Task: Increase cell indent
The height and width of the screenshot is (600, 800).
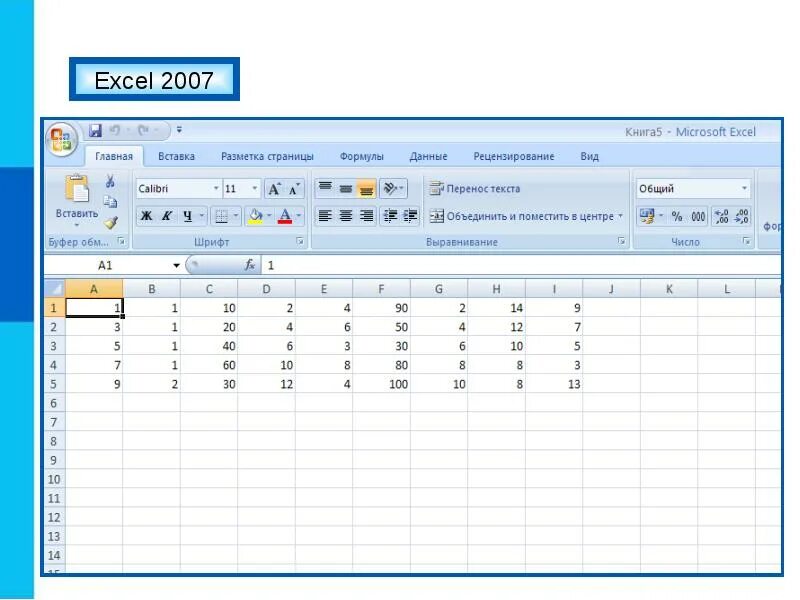Action: coord(410,216)
